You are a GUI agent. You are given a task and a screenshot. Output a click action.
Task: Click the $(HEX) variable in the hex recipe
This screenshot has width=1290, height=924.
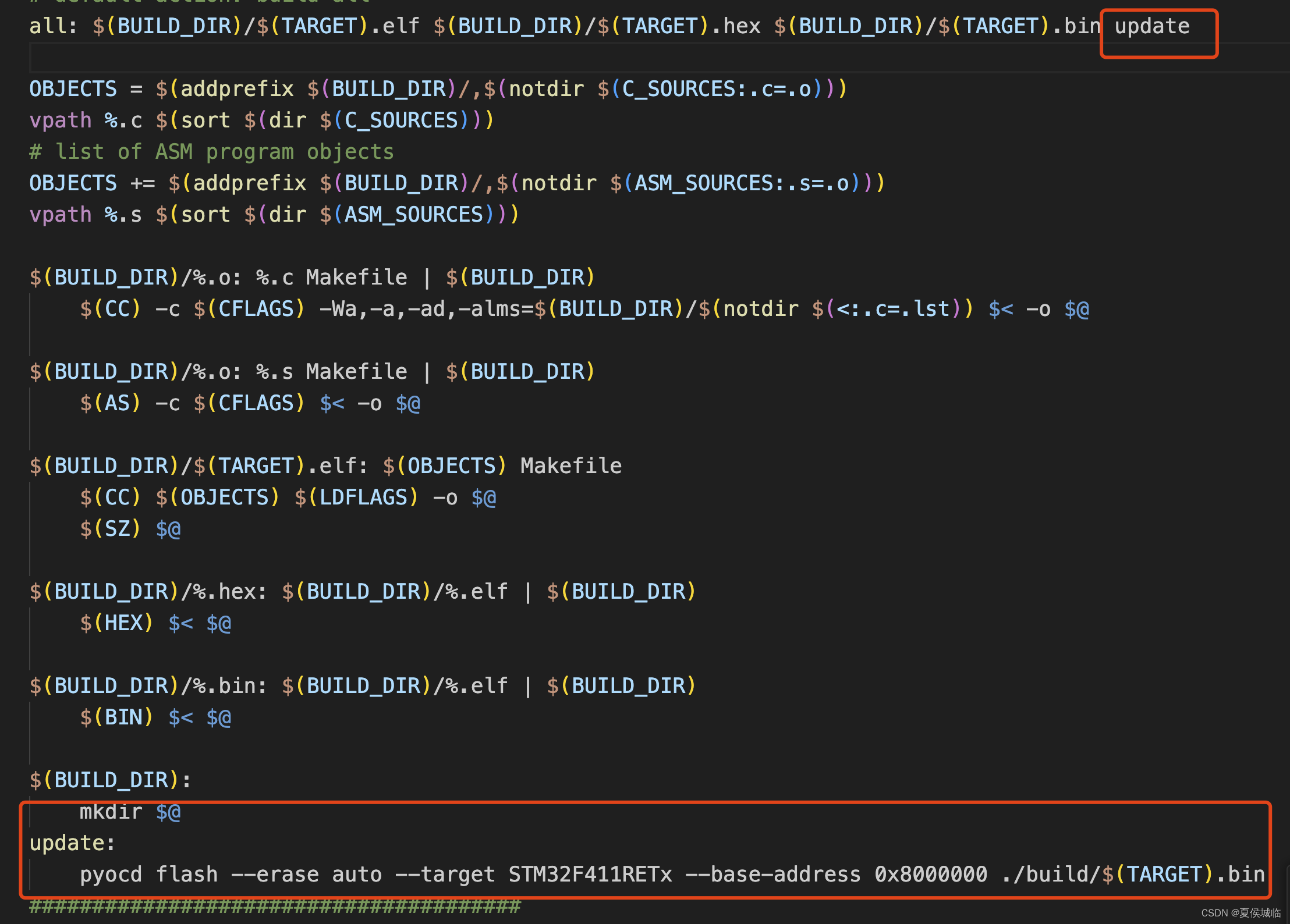point(116,623)
